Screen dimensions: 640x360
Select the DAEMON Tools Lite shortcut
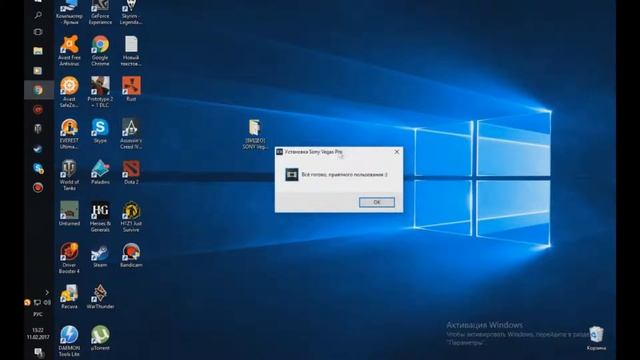(69, 341)
